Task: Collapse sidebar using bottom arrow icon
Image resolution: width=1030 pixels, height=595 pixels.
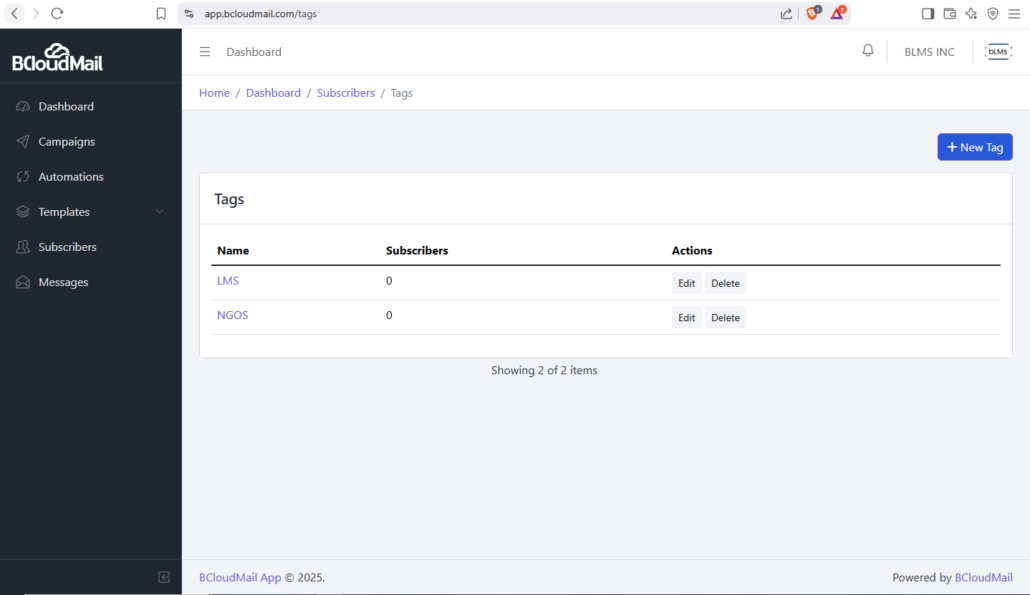Action: pos(164,577)
